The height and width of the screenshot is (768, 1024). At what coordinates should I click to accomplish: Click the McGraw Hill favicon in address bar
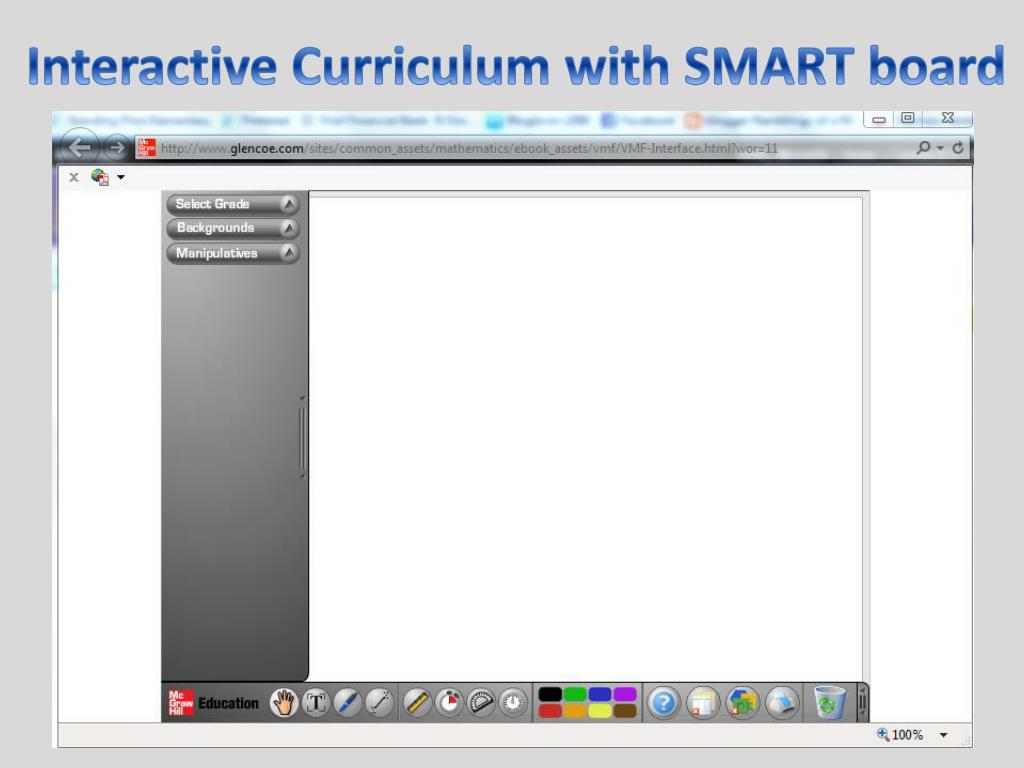tap(146, 148)
